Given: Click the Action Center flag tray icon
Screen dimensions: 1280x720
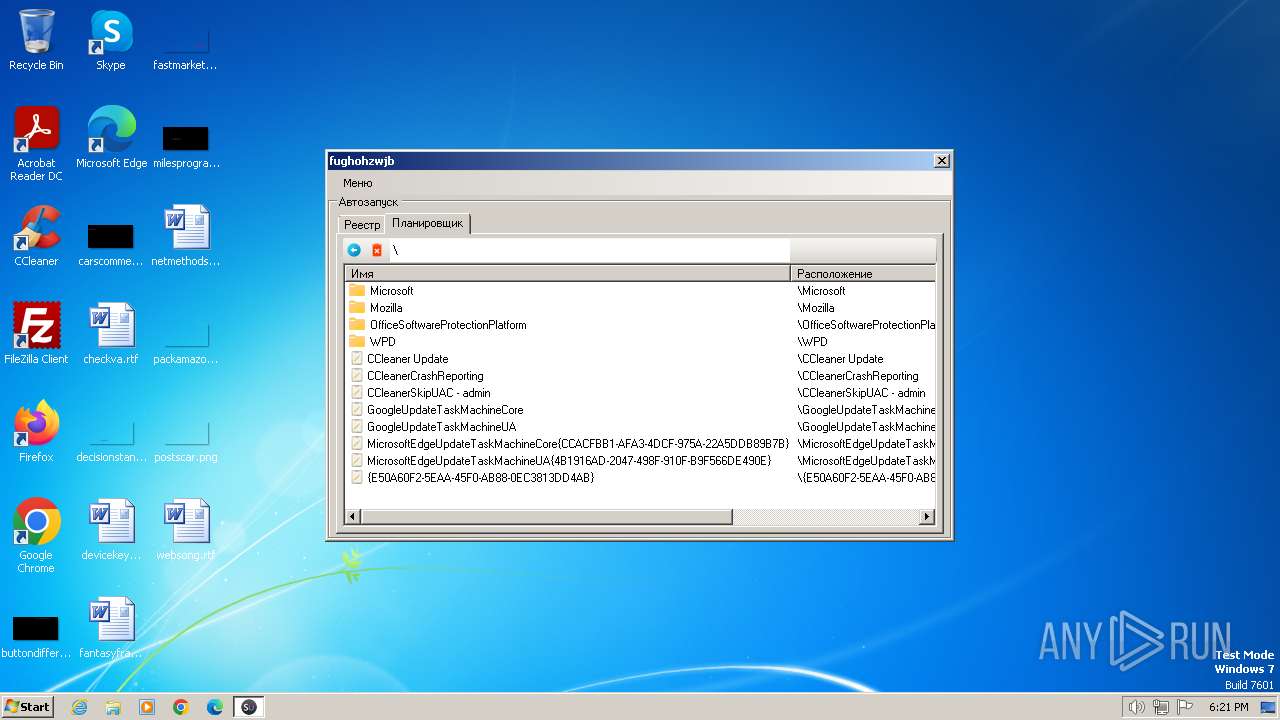Looking at the screenshot, I should coord(1185,707).
